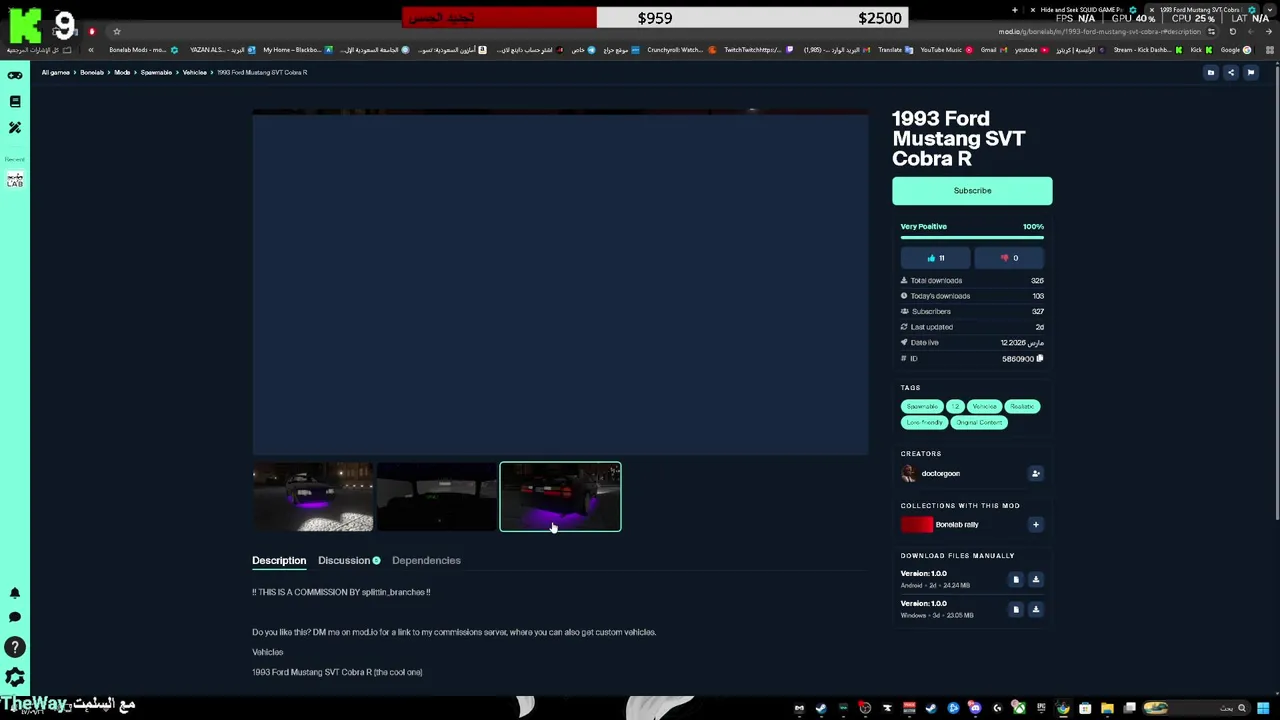Bookmark the page with the star icon
The image size is (1280, 720).
117,32
